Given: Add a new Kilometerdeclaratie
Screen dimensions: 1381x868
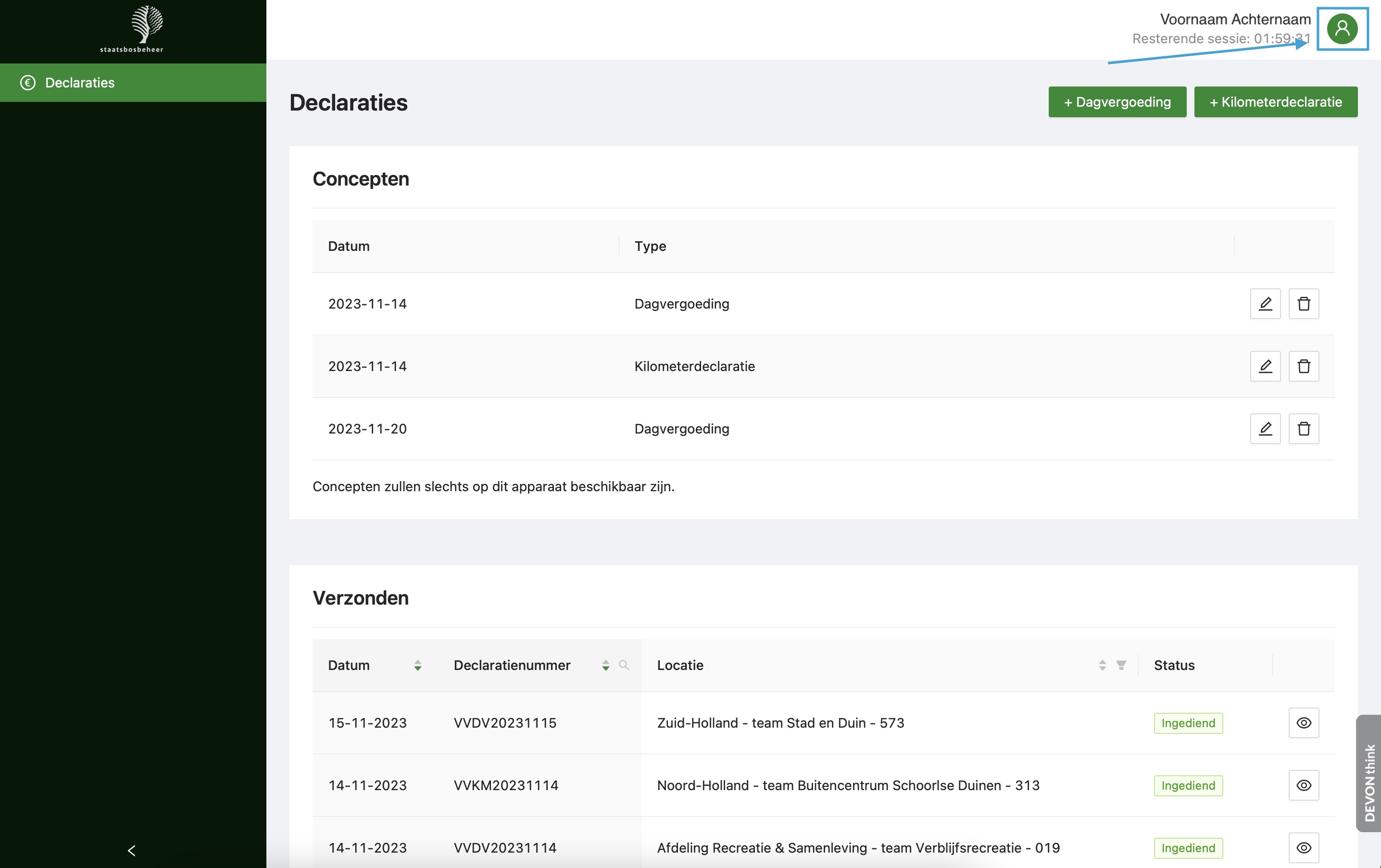Looking at the screenshot, I should (x=1276, y=102).
